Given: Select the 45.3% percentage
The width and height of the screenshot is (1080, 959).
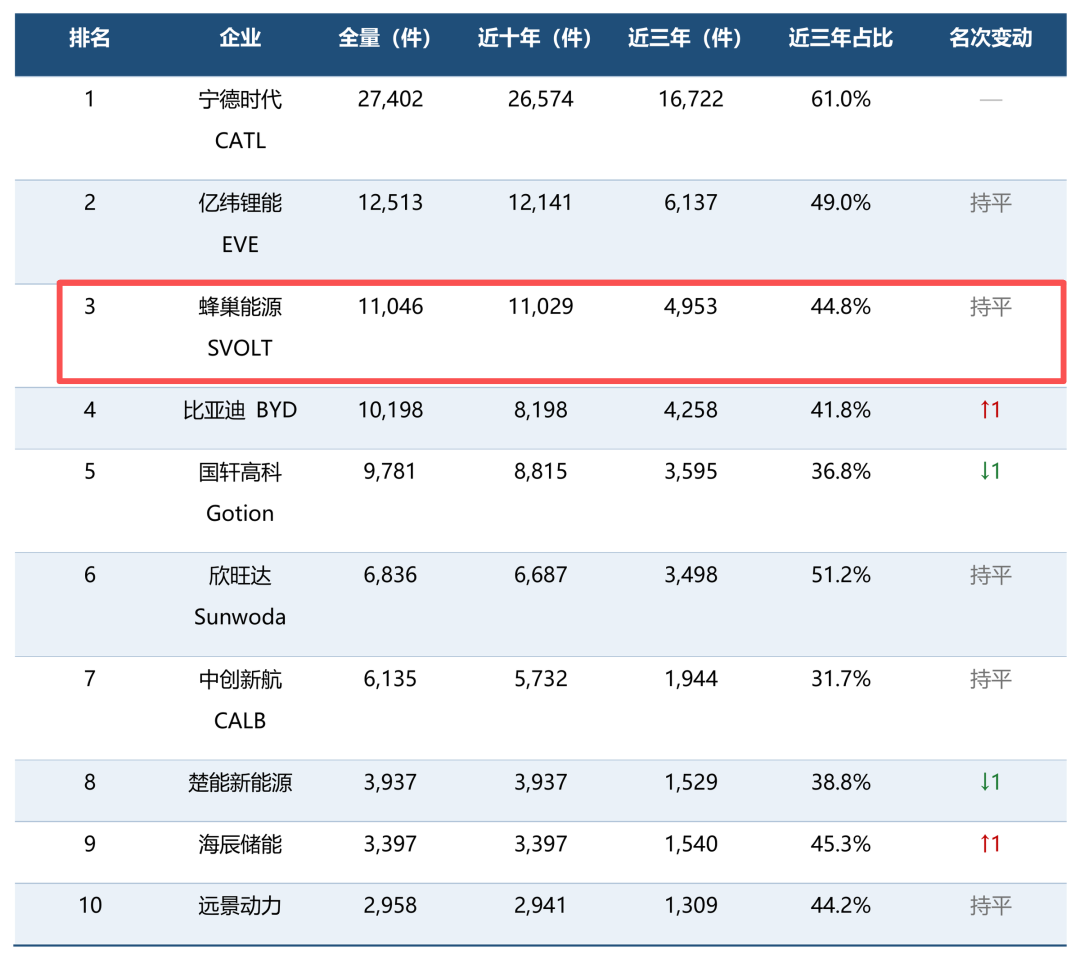Looking at the screenshot, I should click(x=840, y=844).
